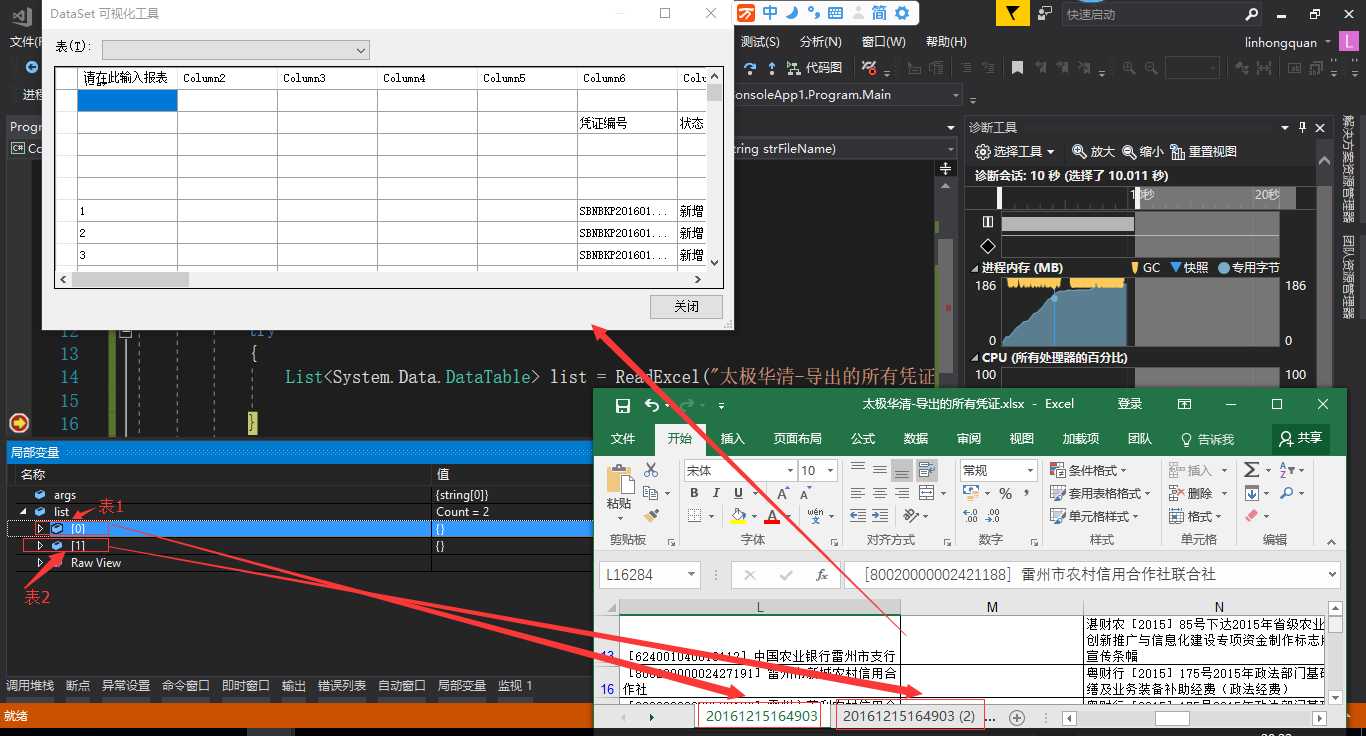Click the Excel insert function fx icon
Screen dimensions: 1366x736
[822, 575]
